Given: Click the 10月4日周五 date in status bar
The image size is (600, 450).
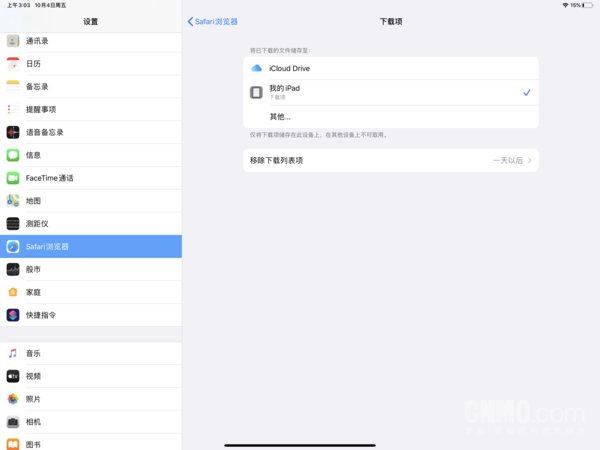Looking at the screenshot, I should (51, 5).
